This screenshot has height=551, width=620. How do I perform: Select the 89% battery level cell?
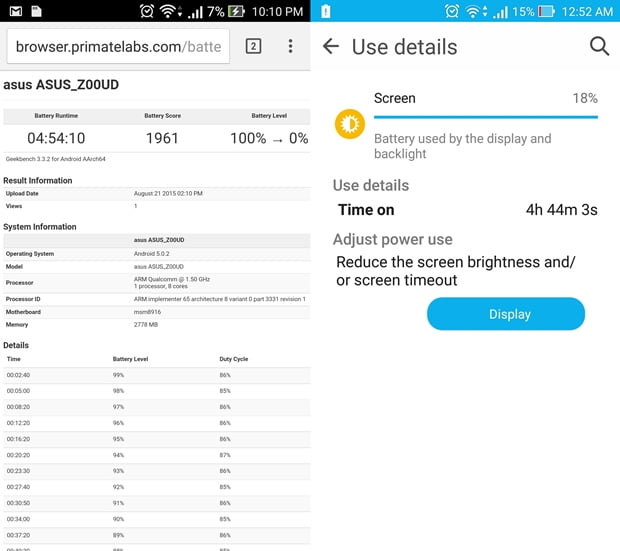point(118,535)
